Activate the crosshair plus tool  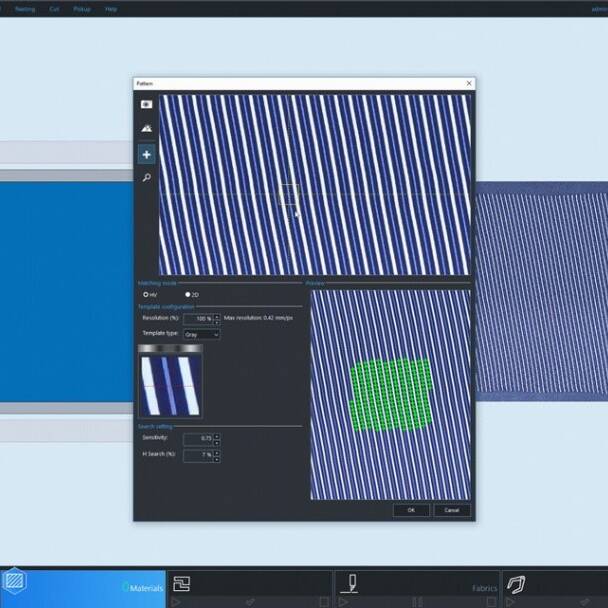(147, 154)
